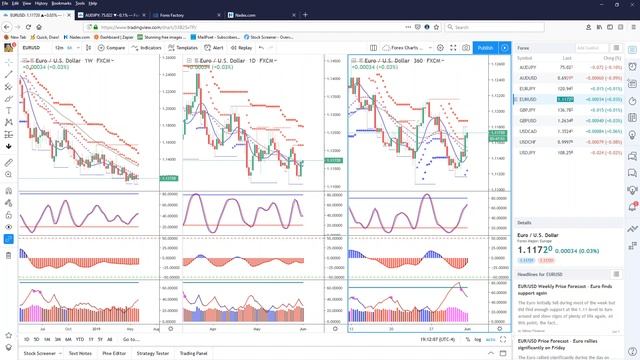The height and width of the screenshot is (360, 640).
Task: Open indicator Templates dropdown
Action: (183, 48)
